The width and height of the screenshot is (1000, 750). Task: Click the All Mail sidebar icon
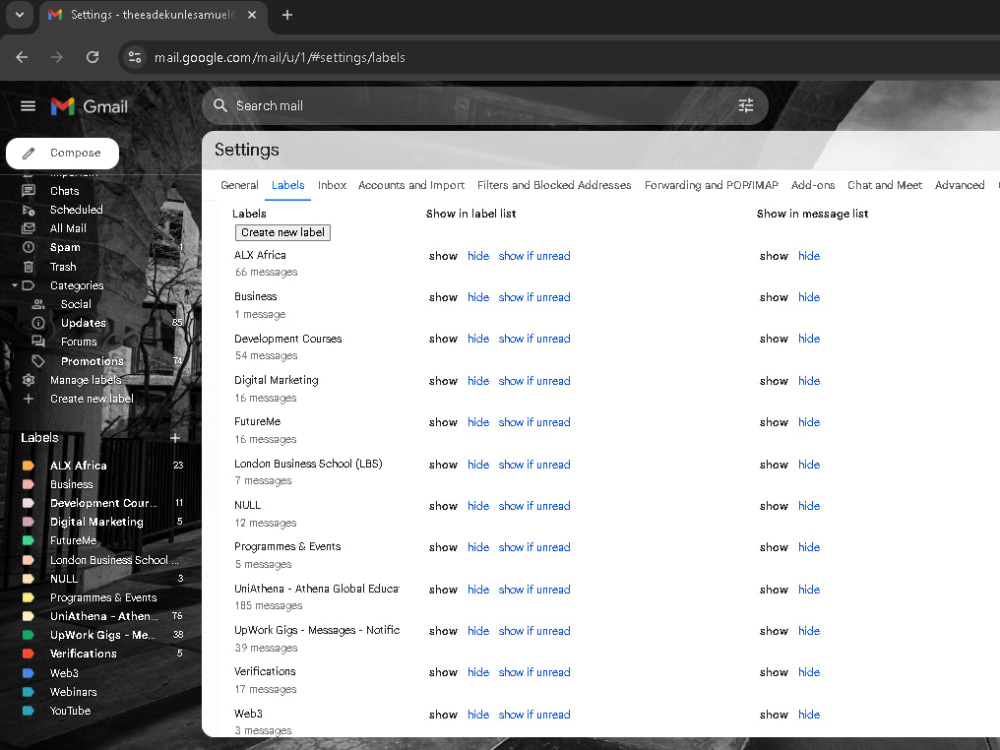(28, 228)
